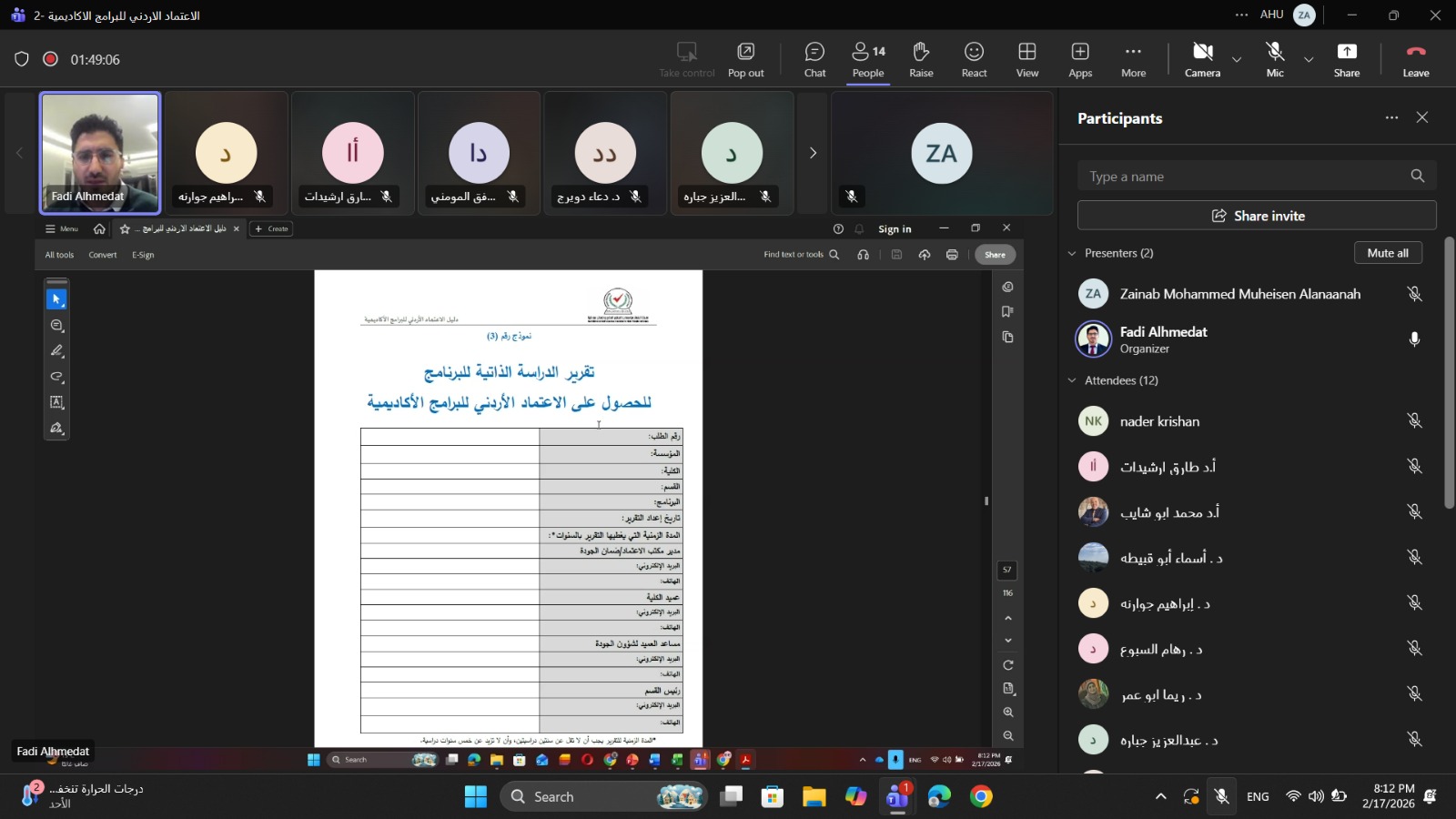
Task: Open the React emoji menu
Action: (x=974, y=59)
